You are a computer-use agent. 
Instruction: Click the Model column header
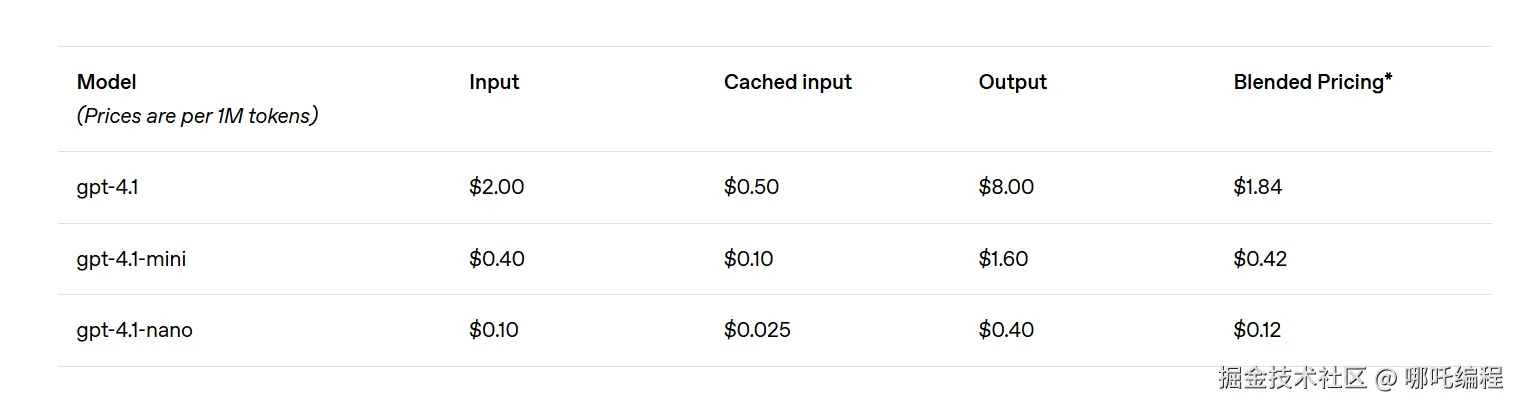(x=107, y=82)
